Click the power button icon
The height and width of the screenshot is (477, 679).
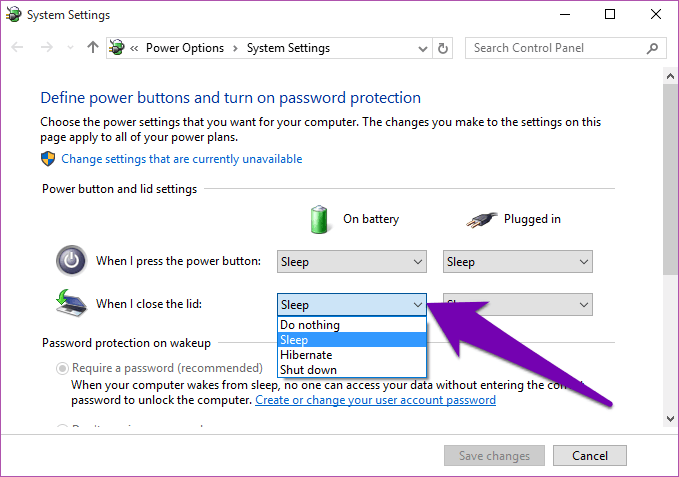click(71, 261)
